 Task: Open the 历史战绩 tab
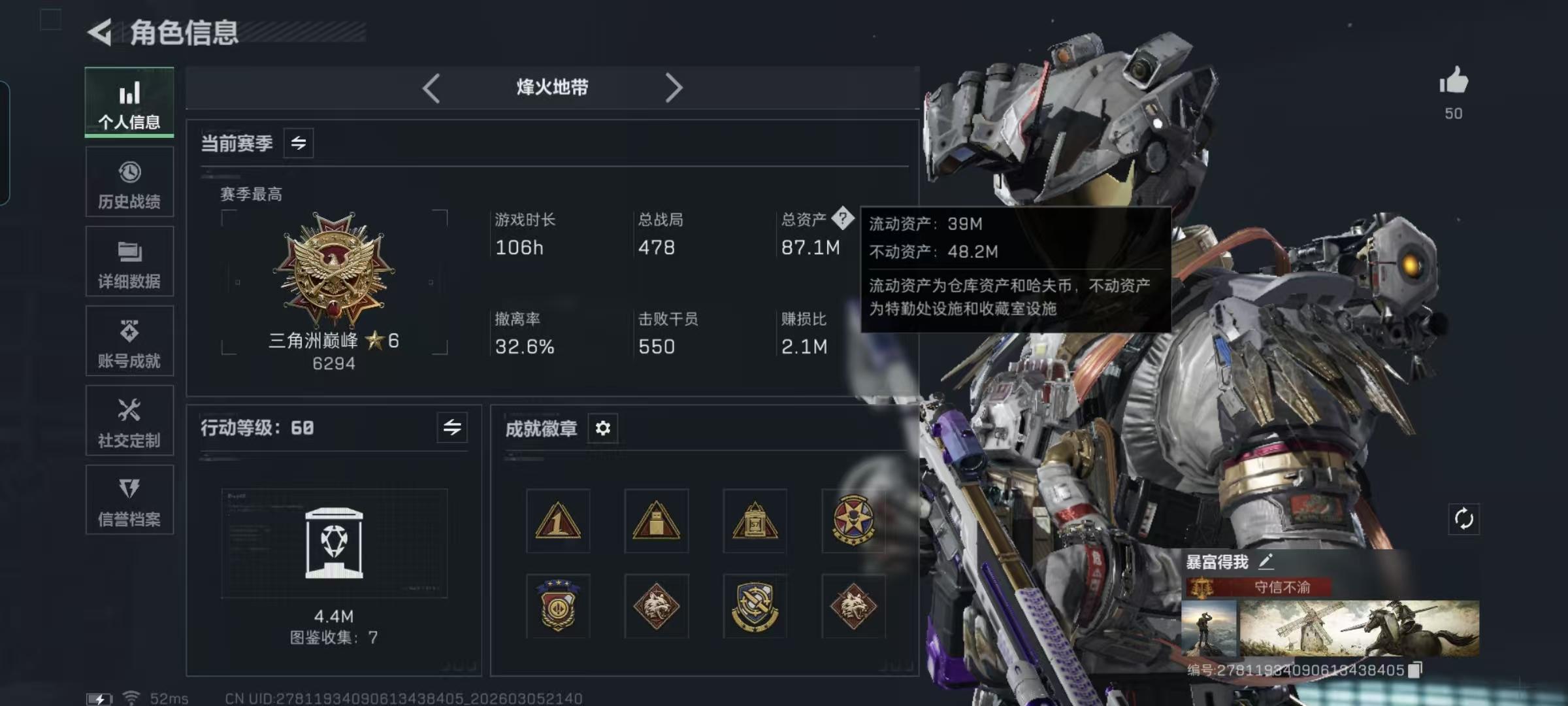tap(129, 182)
